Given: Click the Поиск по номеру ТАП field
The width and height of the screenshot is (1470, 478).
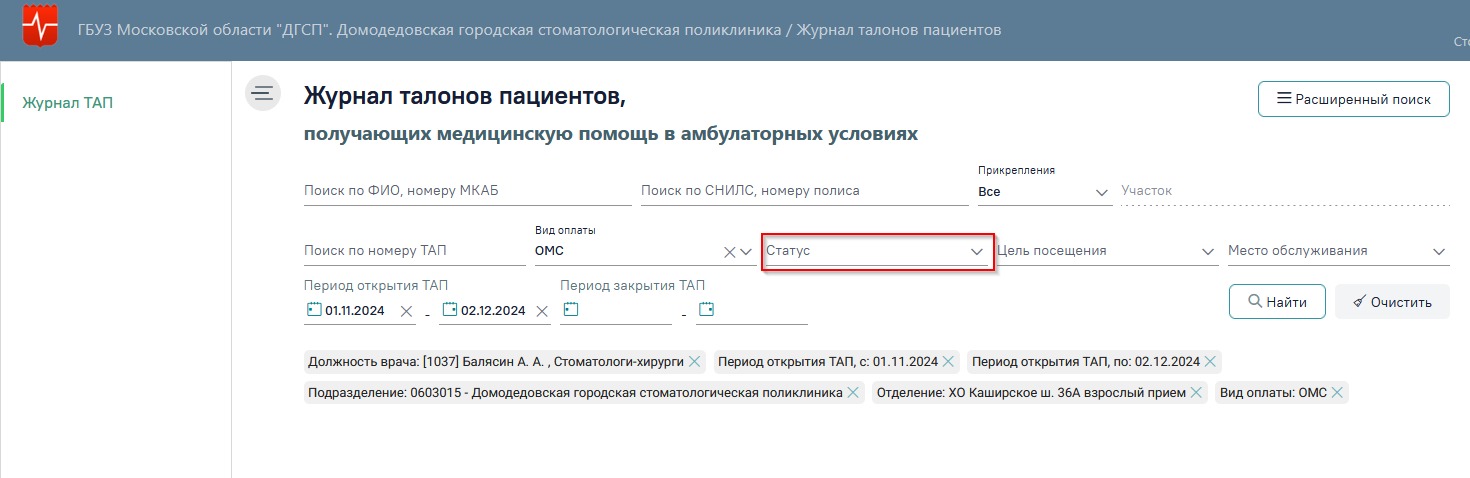Looking at the screenshot, I should tap(414, 251).
